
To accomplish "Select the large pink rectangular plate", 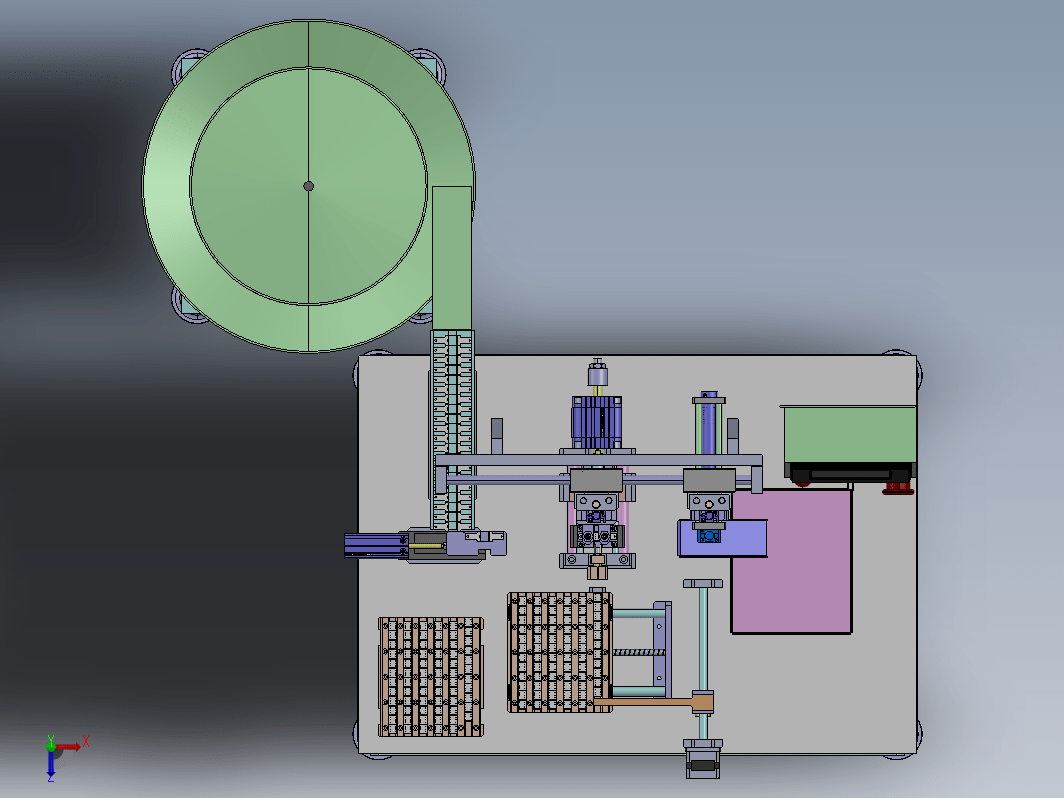I will click(x=792, y=562).
